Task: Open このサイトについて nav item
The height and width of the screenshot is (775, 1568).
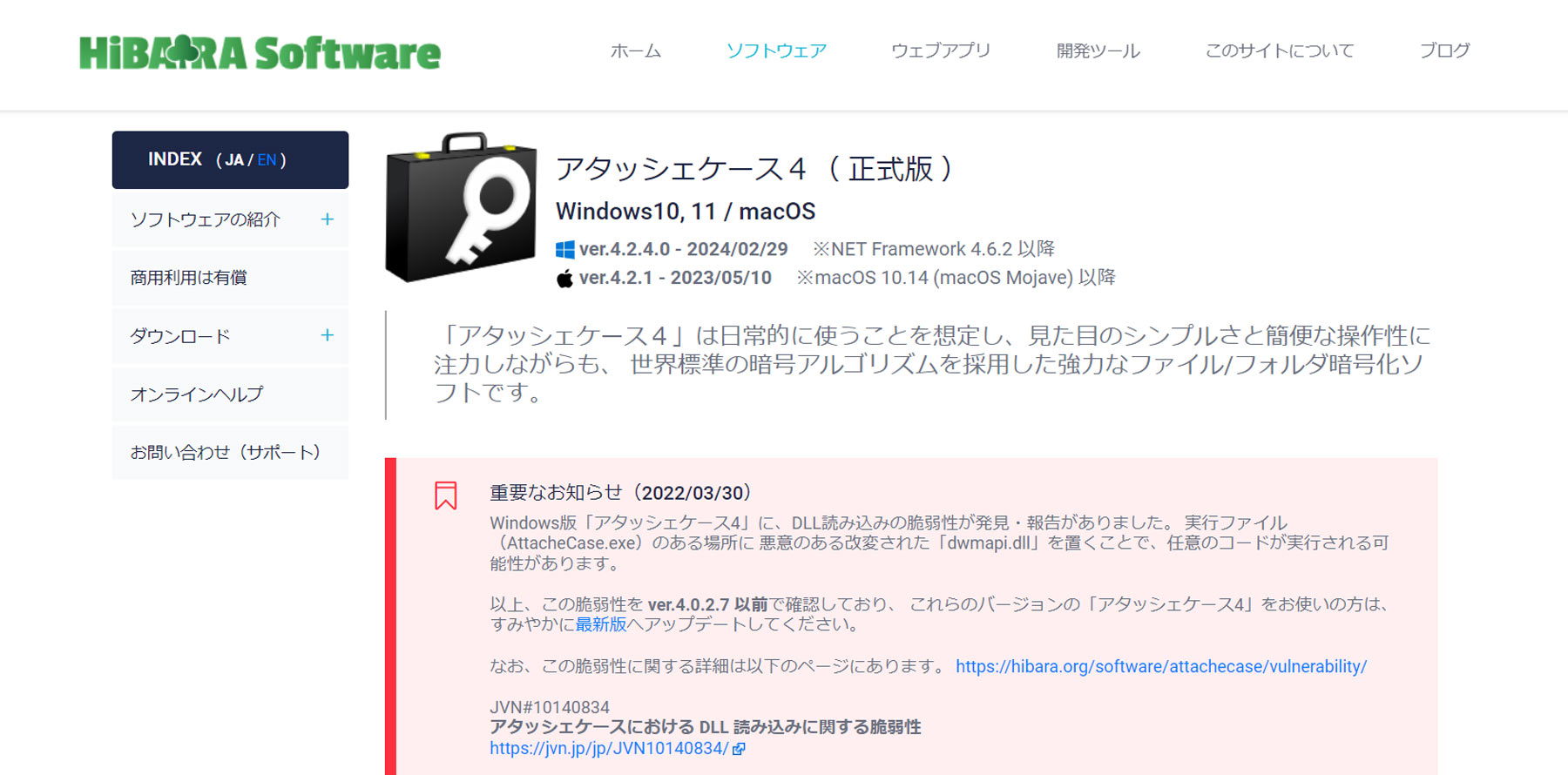Action: point(1280,51)
